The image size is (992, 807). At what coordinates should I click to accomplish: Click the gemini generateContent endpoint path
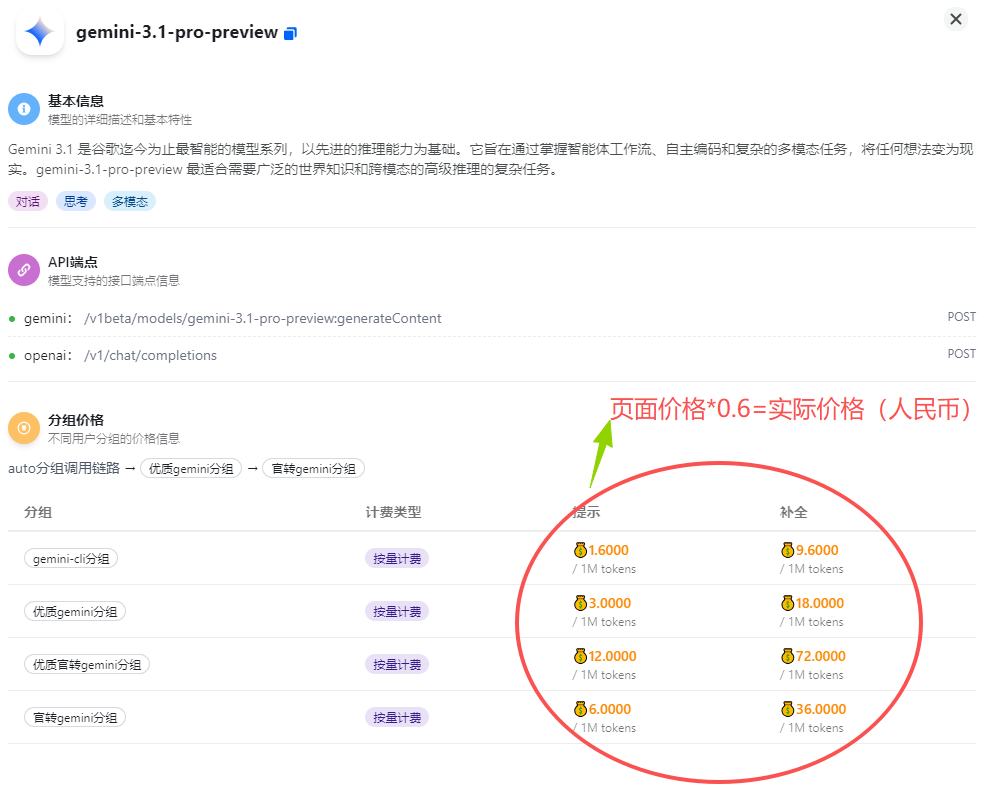[x=263, y=318]
